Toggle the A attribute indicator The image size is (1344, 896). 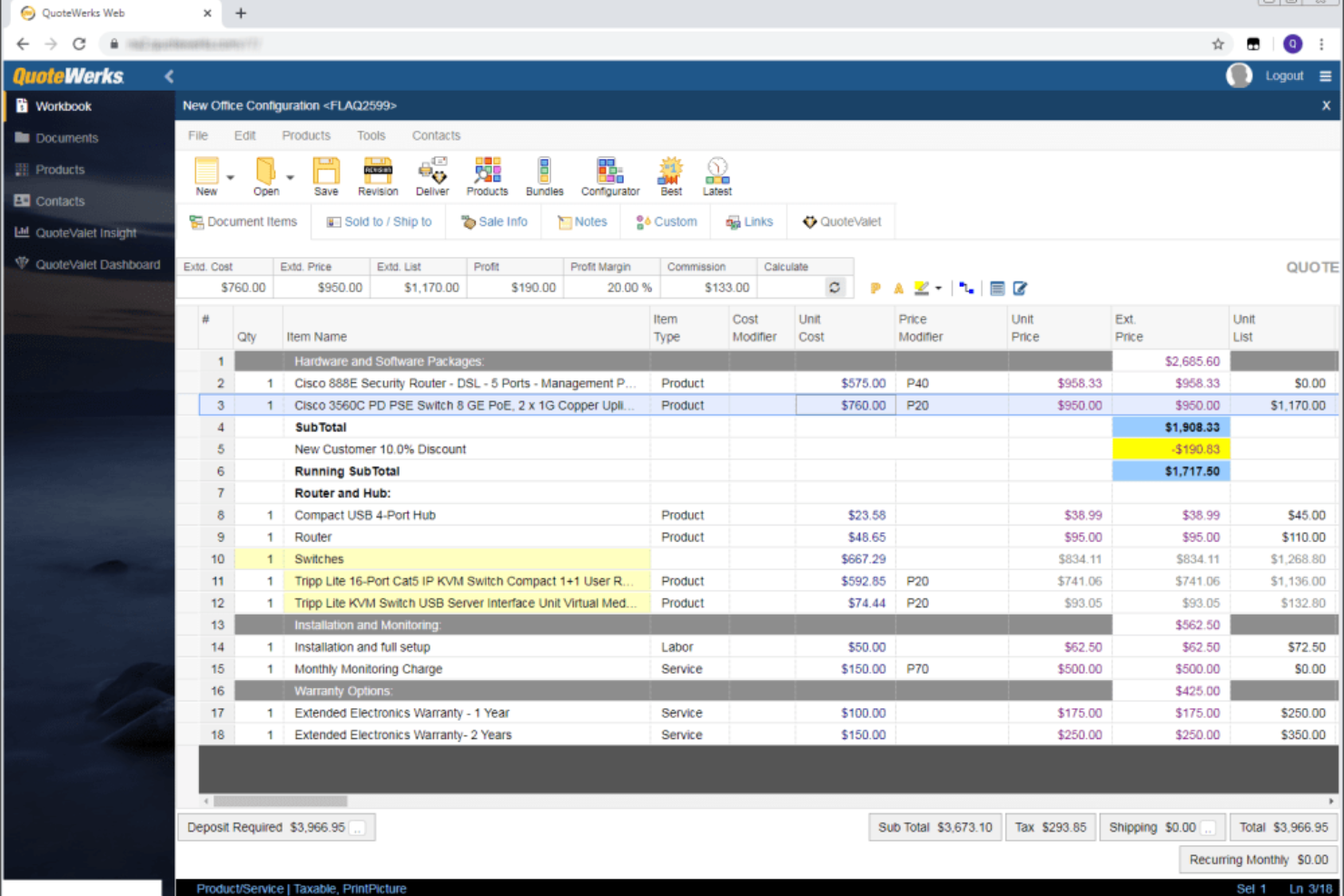click(x=898, y=287)
